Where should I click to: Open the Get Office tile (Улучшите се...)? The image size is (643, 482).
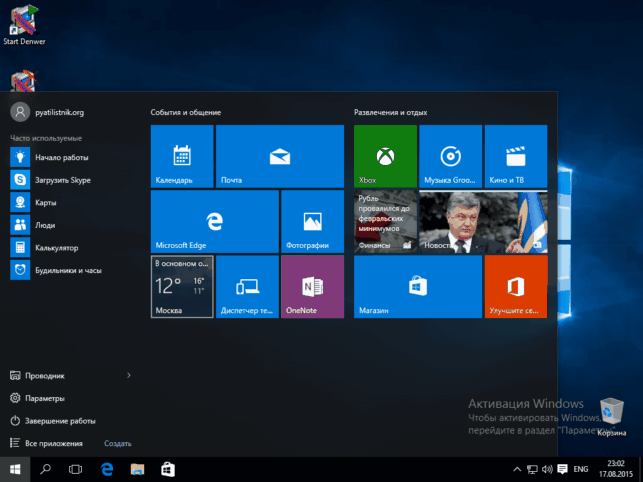coord(516,287)
